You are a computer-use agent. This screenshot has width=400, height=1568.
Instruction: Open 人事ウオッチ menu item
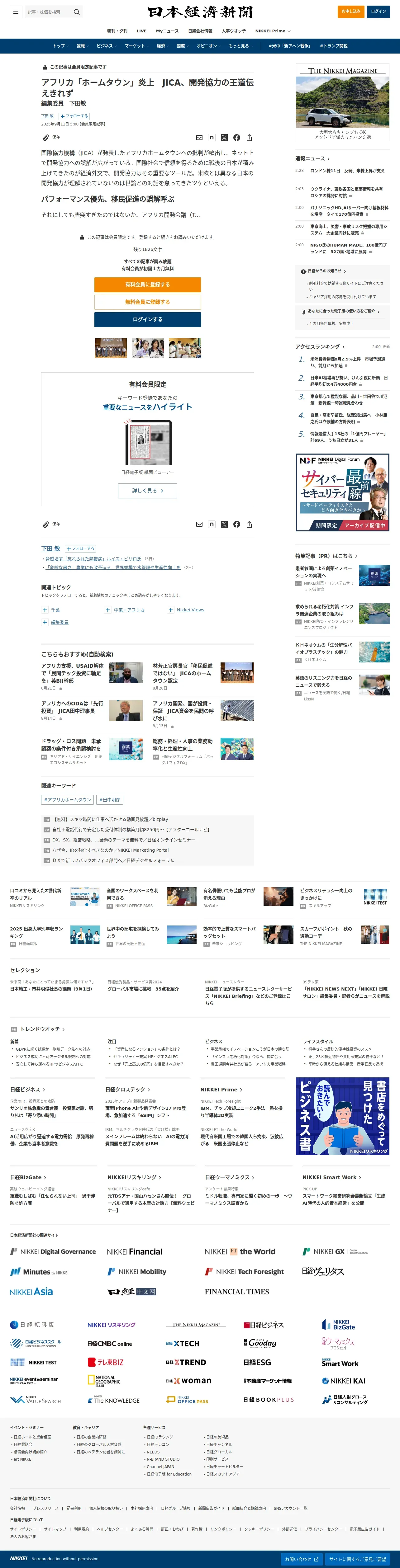point(234,31)
